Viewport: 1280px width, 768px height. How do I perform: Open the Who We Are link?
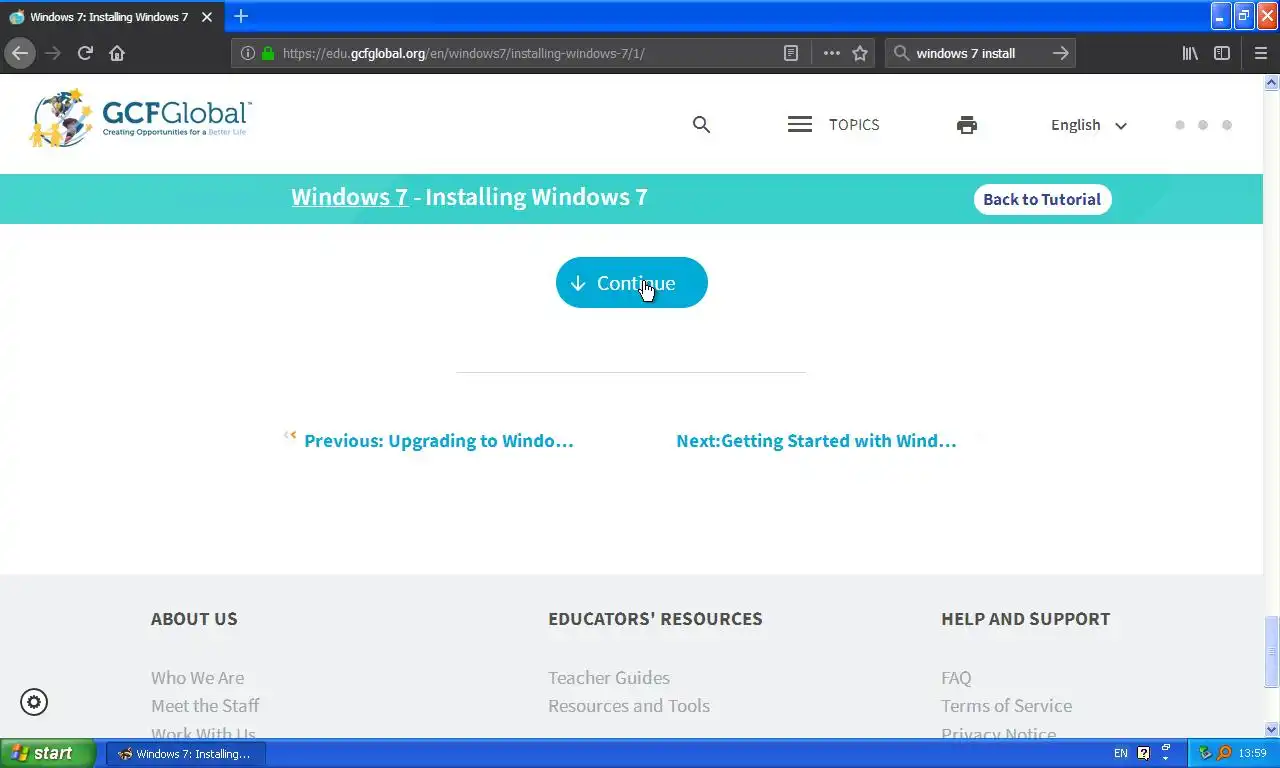(197, 678)
